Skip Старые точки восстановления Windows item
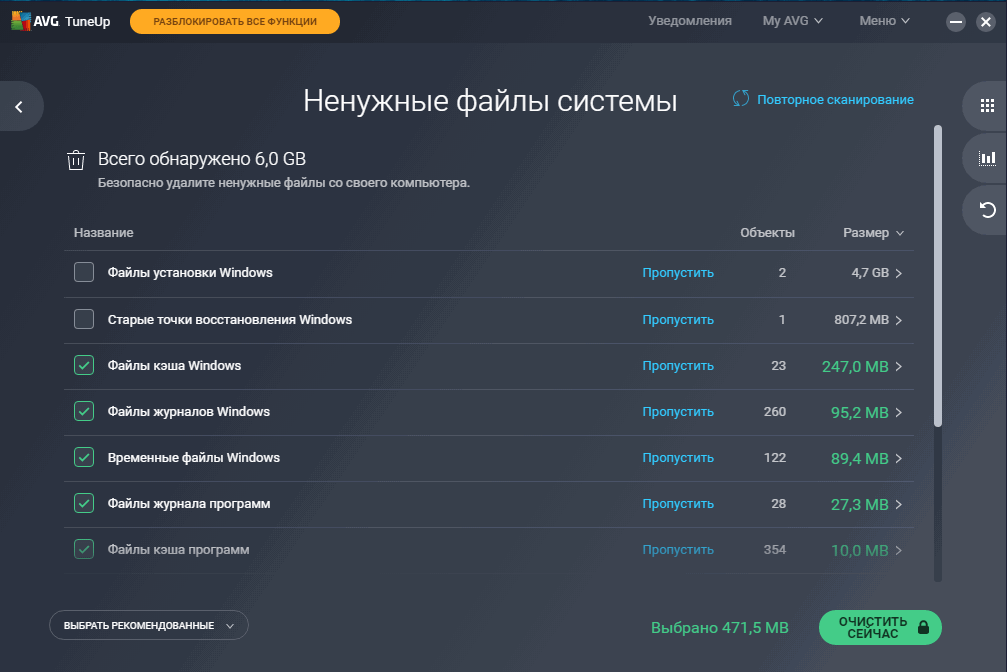 pyautogui.click(x=678, y=320)
